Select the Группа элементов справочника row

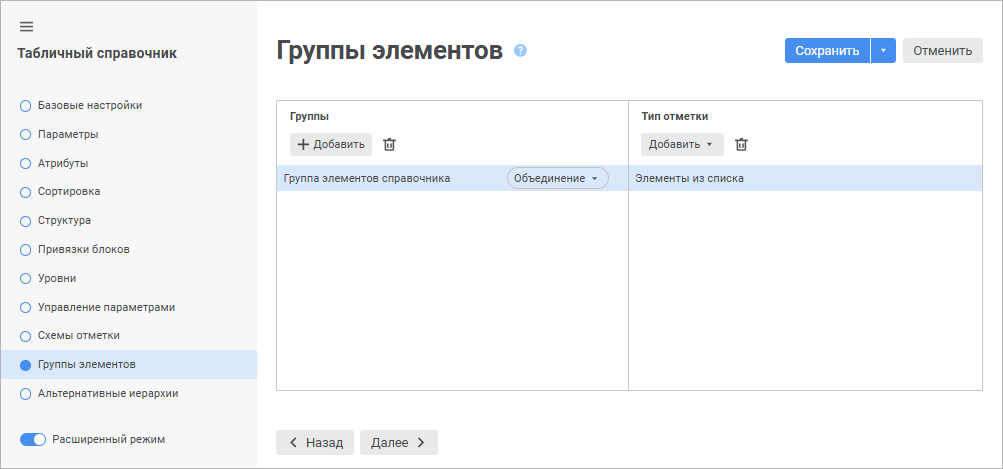coord(367,179)
